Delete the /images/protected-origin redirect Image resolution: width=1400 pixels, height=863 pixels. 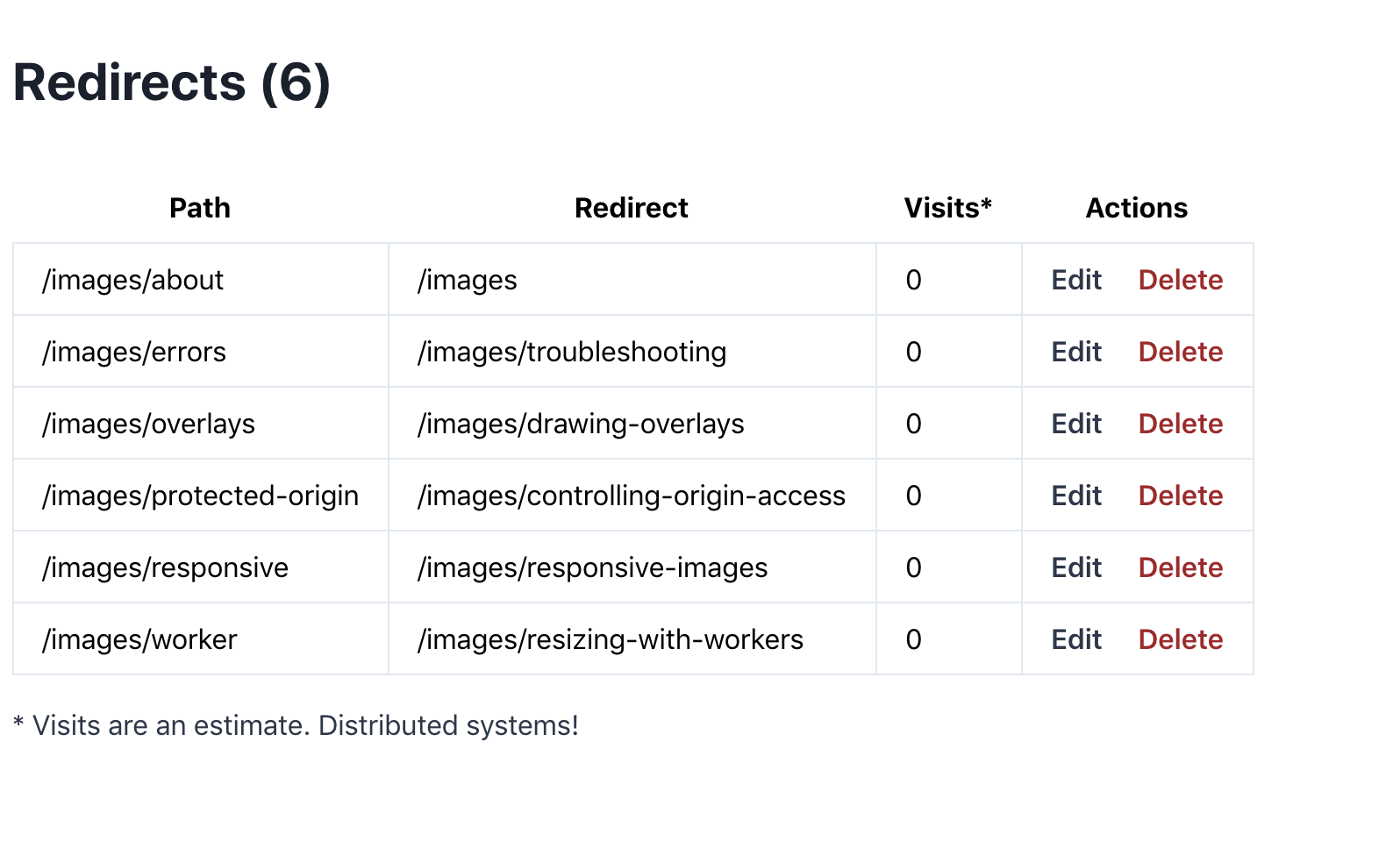pos(1180,496)
